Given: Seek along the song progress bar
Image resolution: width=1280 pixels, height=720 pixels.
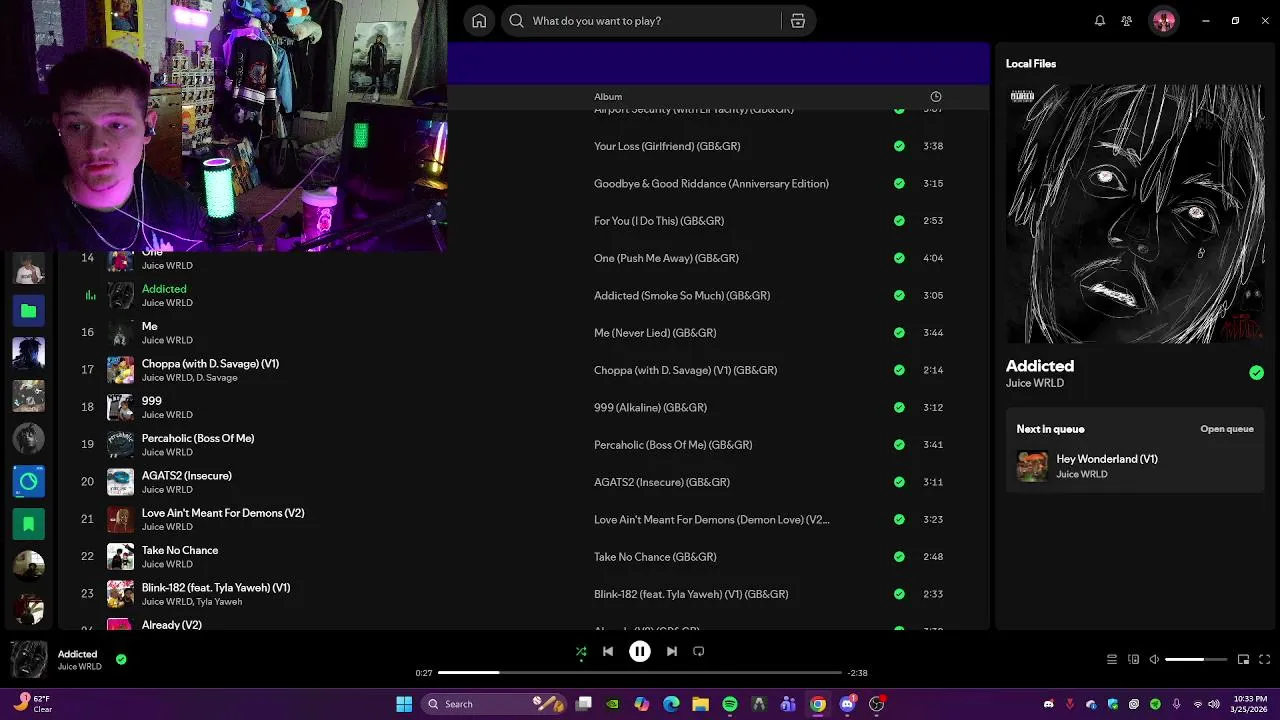Looking at the screenshot, I should [x=640, y=673].
